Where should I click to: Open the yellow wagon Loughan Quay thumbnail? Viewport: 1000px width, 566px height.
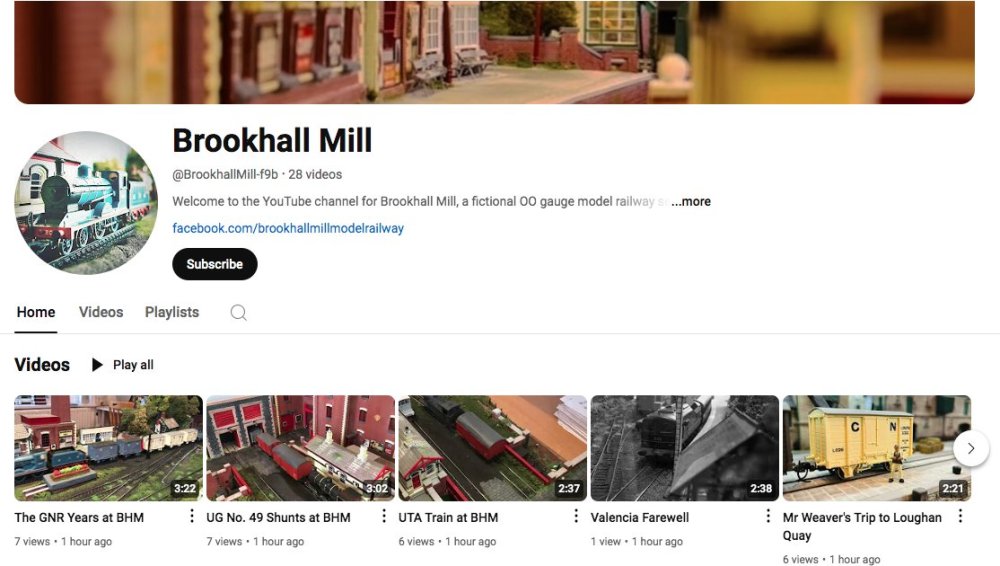coord(876,448)
